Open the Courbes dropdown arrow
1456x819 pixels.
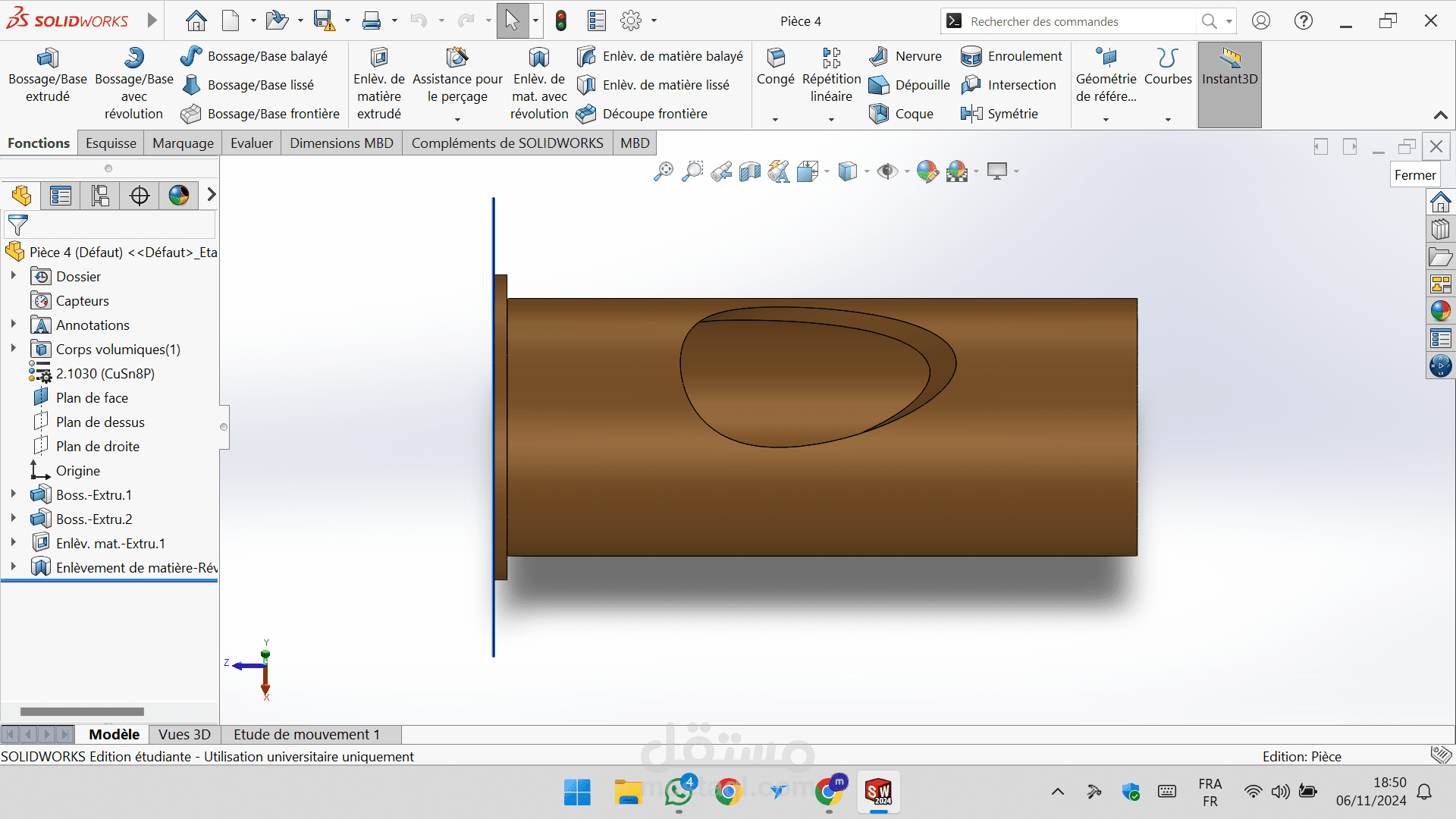pyautogui.click(x=1168, y=119)
